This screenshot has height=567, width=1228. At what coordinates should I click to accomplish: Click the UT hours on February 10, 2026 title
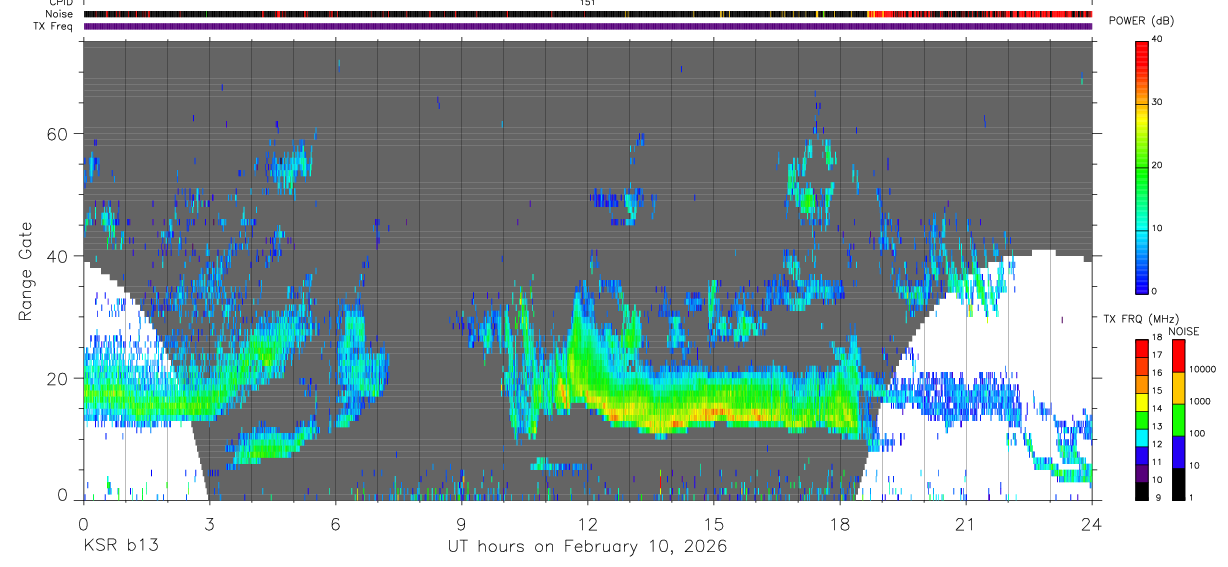586,547
